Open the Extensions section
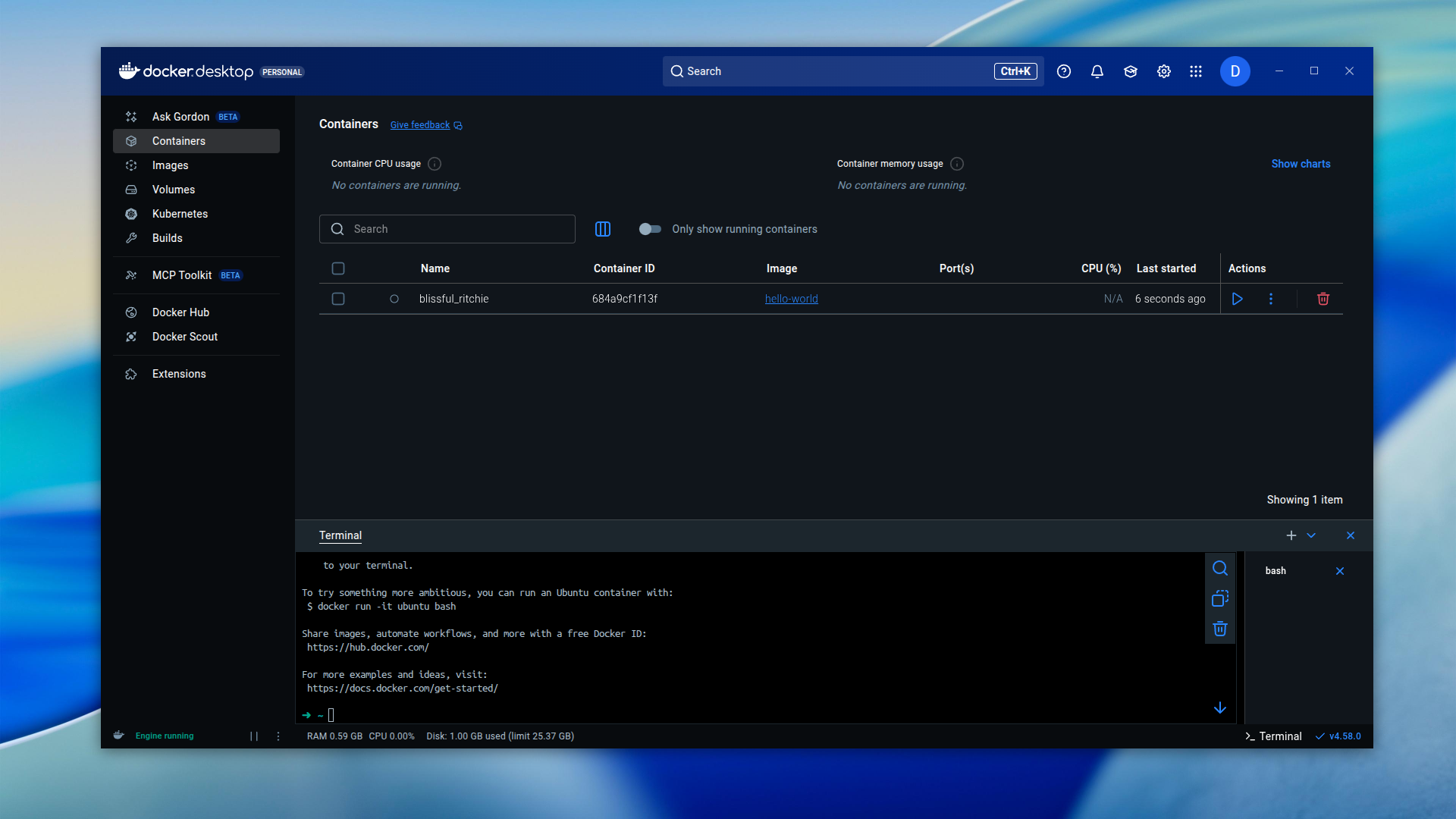Image resolution: width=1456 pixels, height=819 pixels. click(179, 374)
